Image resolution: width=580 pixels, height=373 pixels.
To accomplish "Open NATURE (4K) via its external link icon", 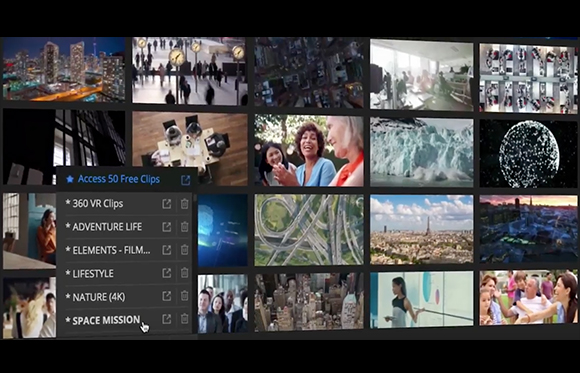I will [167, 296].
